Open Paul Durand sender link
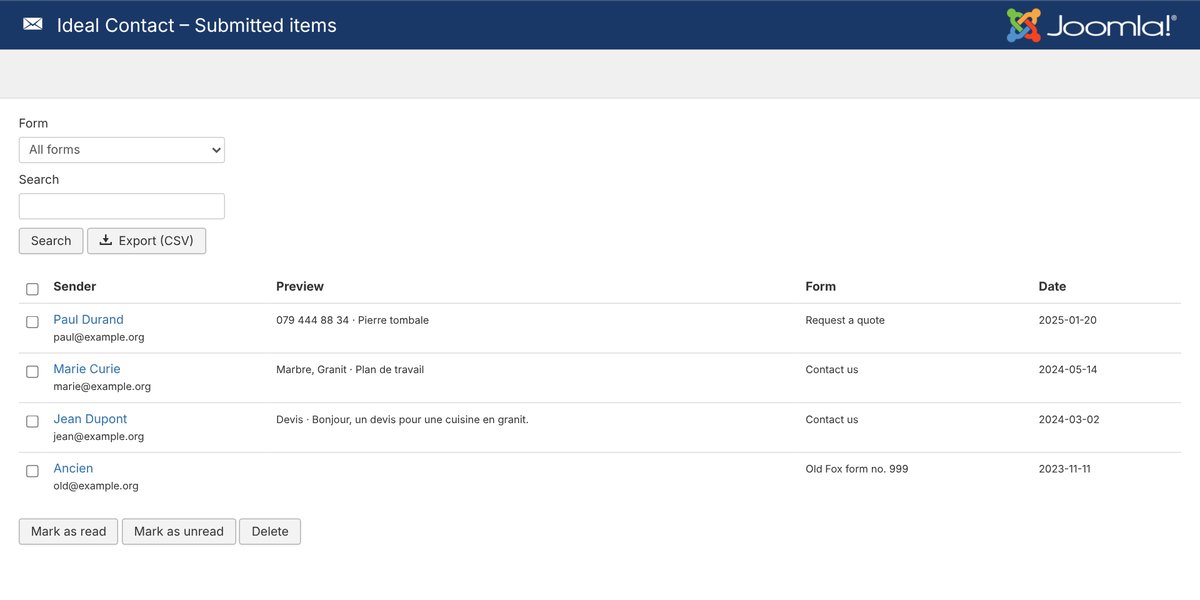This screenshot has height=600, width=1200. tap(89, 320)
